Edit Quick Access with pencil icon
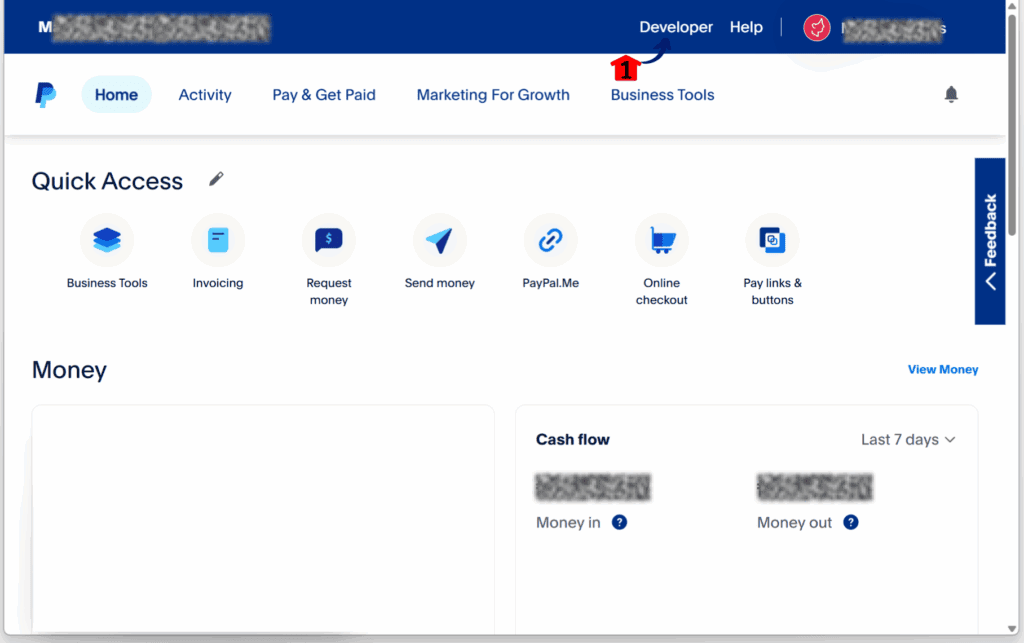This screenshot has height=643, width=1024. pyautogui.click(x=216, y=179)
